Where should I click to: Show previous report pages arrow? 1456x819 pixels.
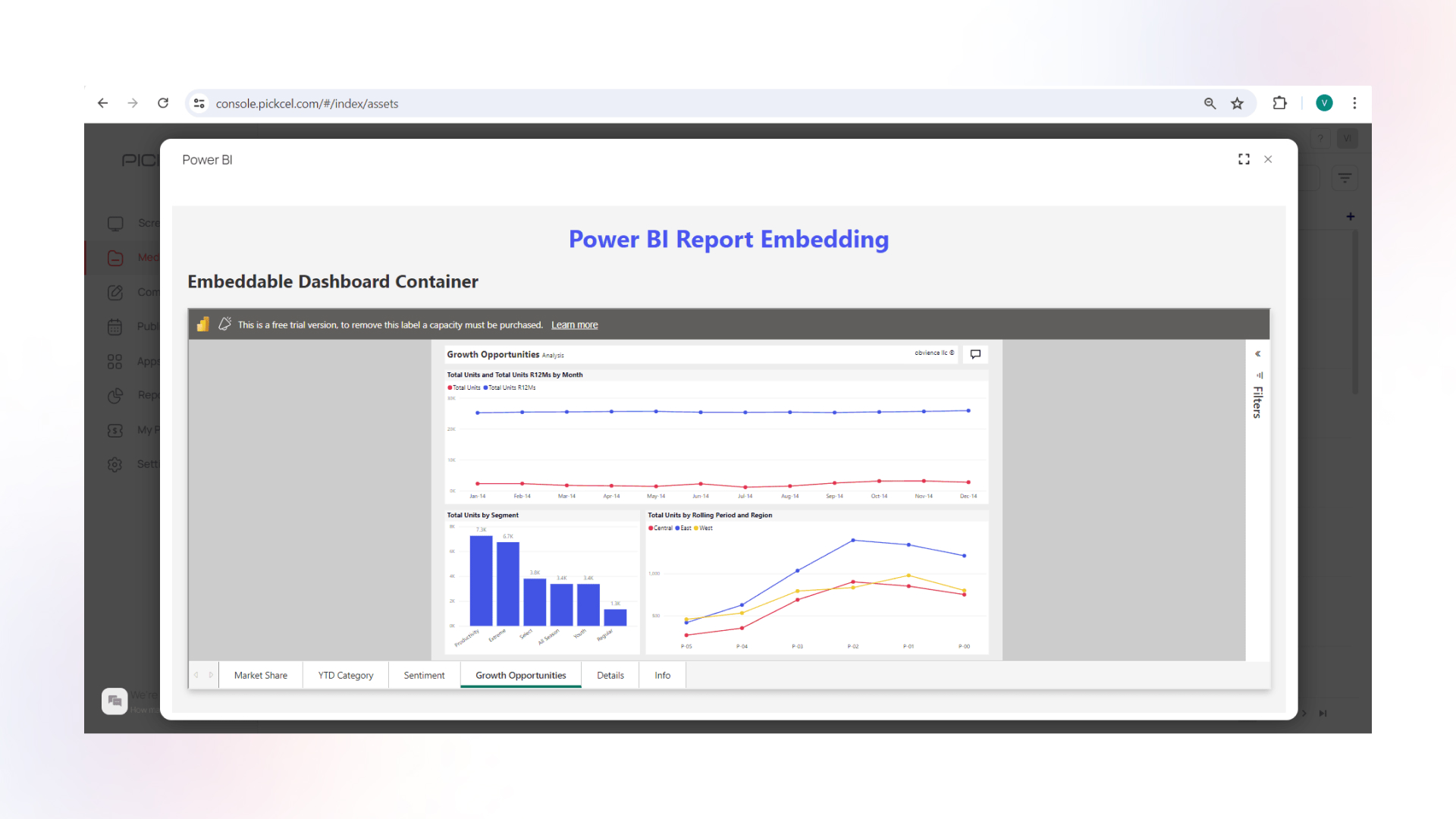click(196, 675)
